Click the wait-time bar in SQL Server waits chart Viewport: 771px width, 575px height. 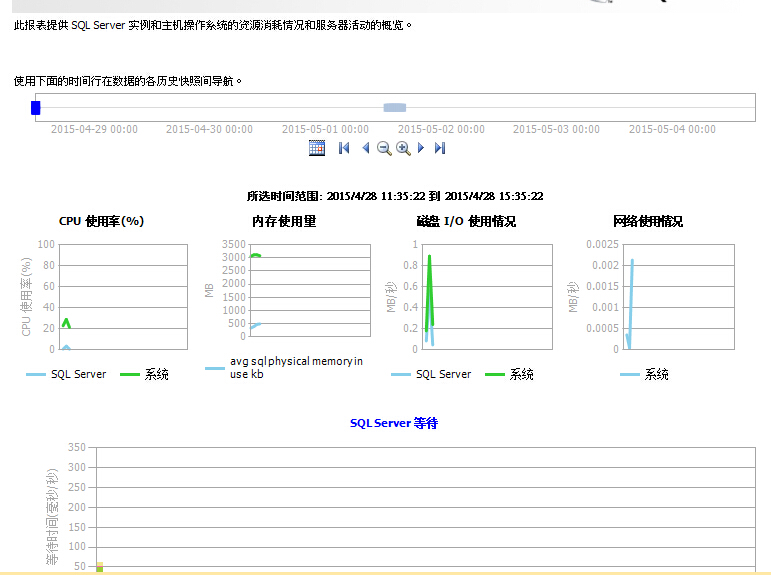(99, 567)
